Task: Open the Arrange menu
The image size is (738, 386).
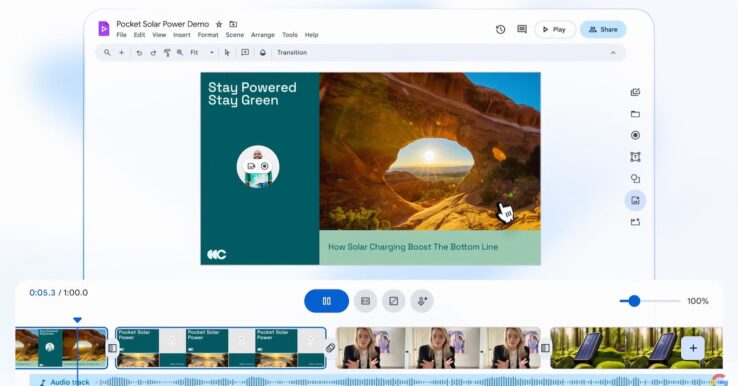Action: (263, 35)
